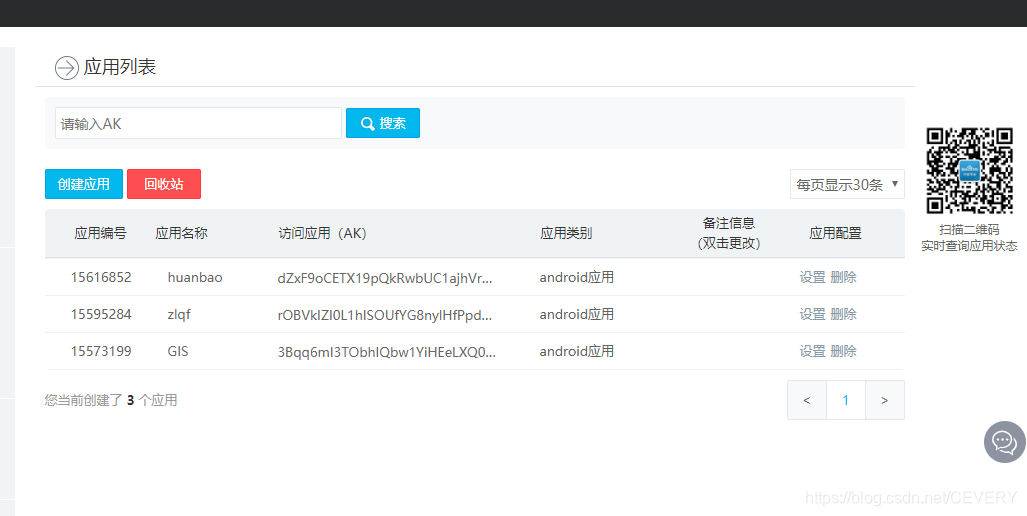Screen dimensions: 1027x516
Task: Click the 应用类别 column header
Action: click(x=566, y=233)
